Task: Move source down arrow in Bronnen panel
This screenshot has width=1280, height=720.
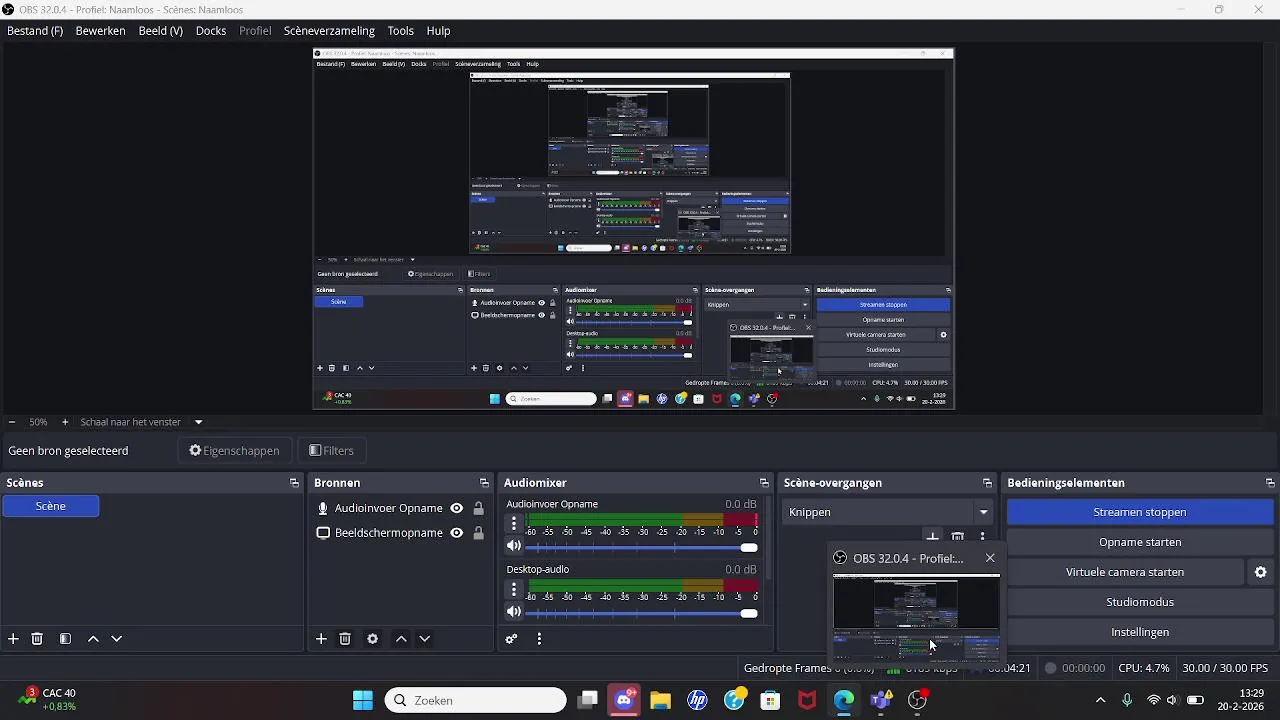Action: coord(425,639)
